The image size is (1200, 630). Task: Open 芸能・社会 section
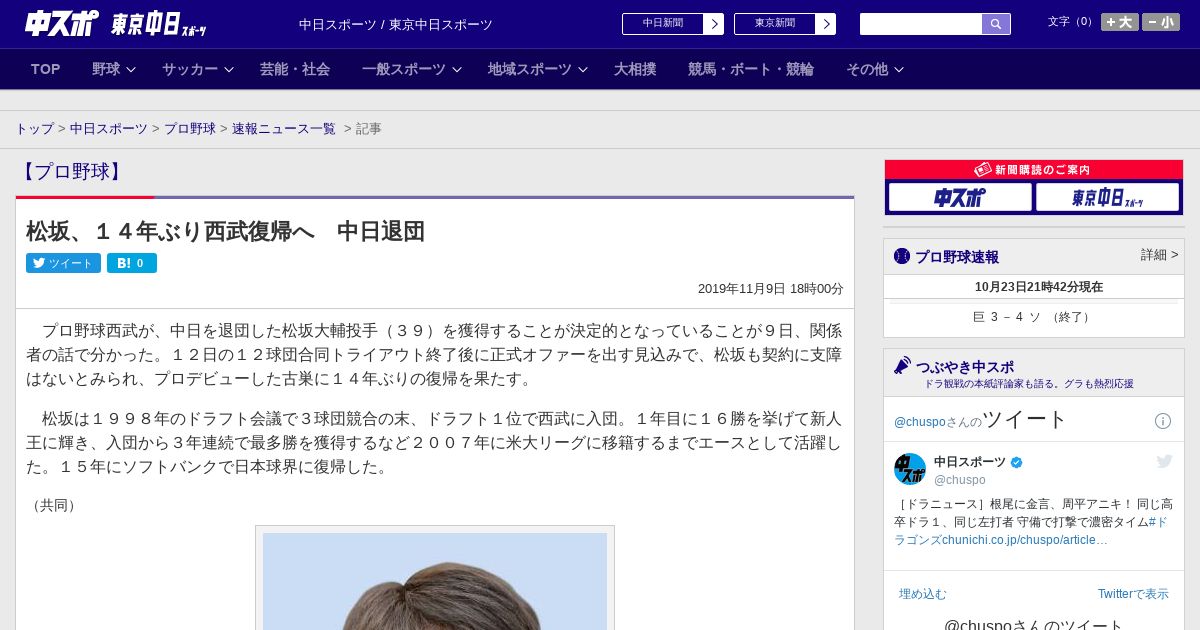click(295, 69)
